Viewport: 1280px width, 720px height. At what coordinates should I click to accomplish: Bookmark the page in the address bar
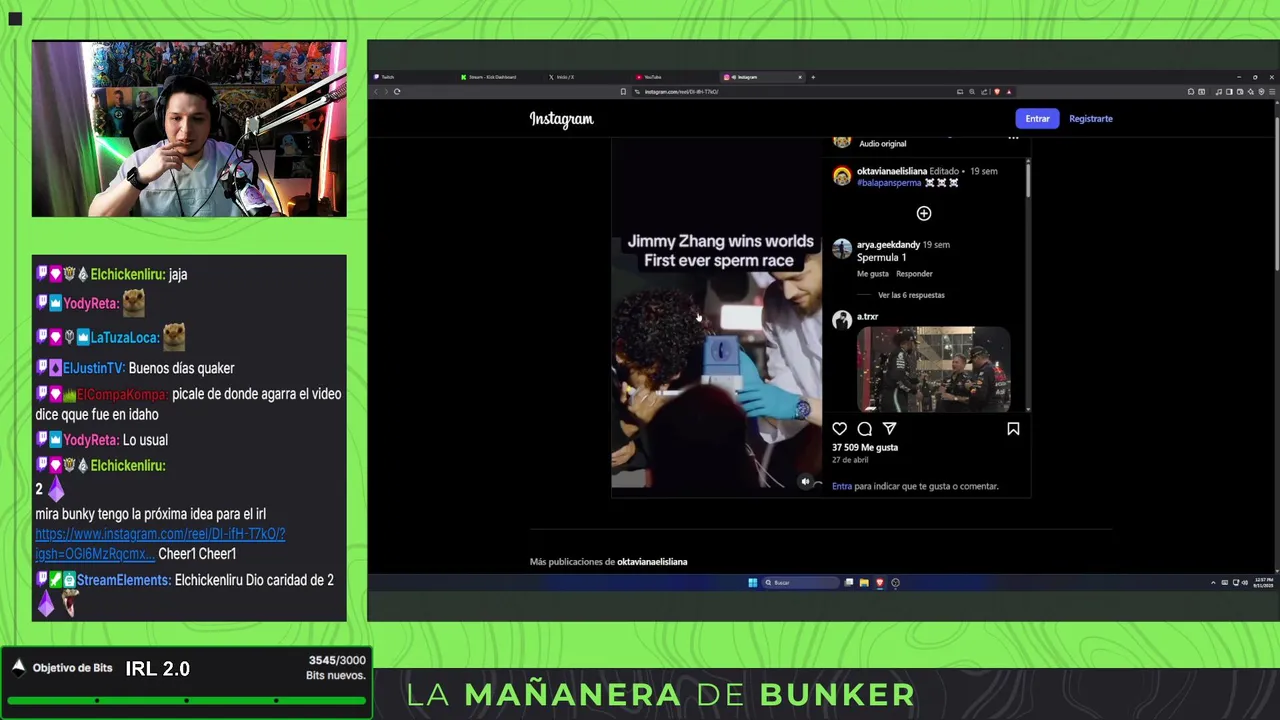pyautogui.click(x=623, y=92)
